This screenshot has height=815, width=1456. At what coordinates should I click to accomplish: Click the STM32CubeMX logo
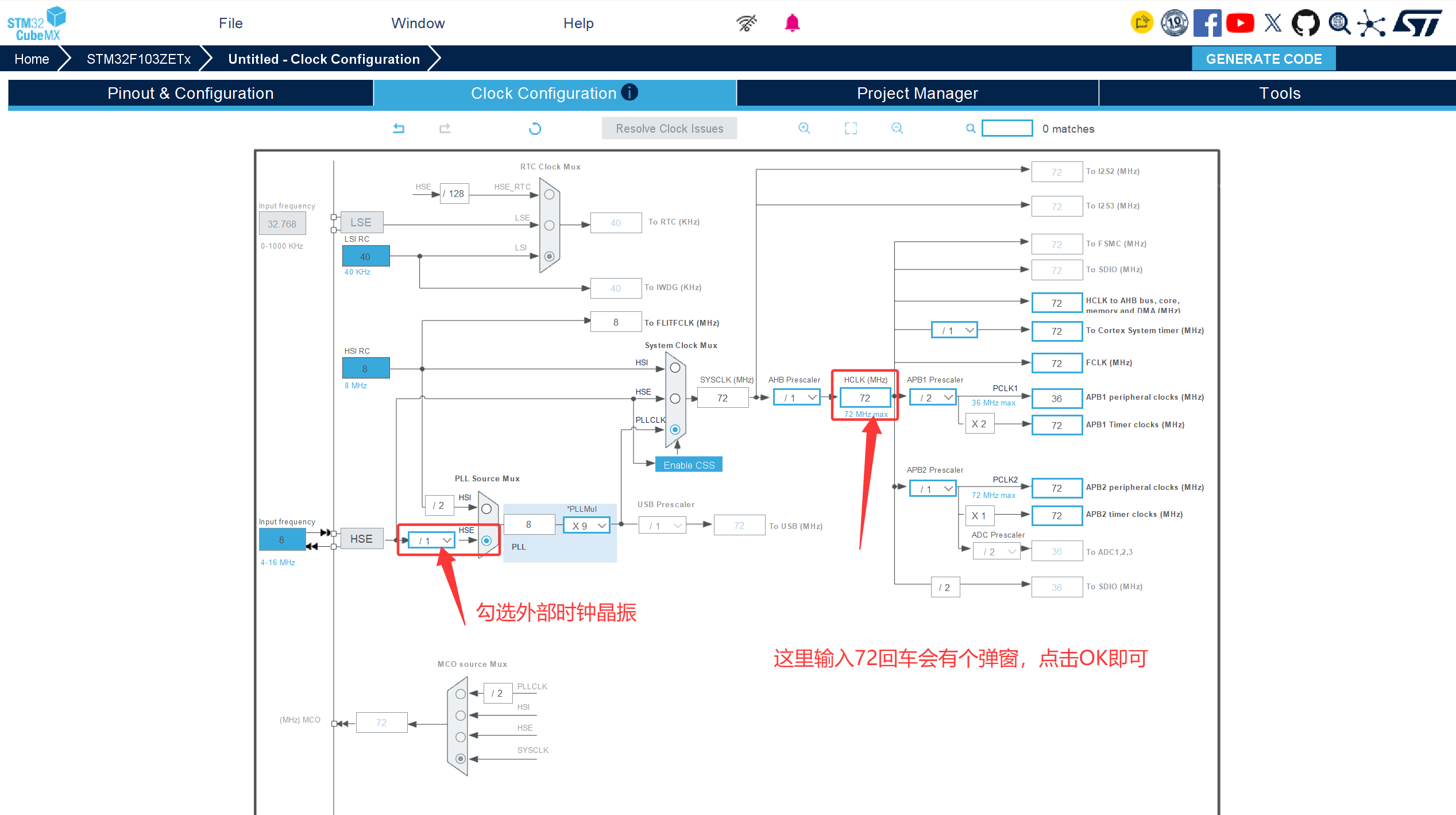pos(36,23)
